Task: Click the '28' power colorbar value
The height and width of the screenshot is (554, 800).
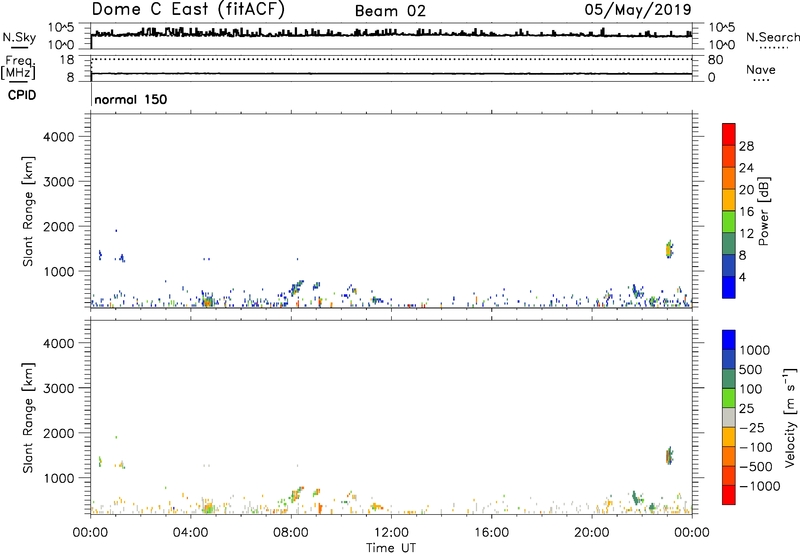Action: tap(746, 146)
